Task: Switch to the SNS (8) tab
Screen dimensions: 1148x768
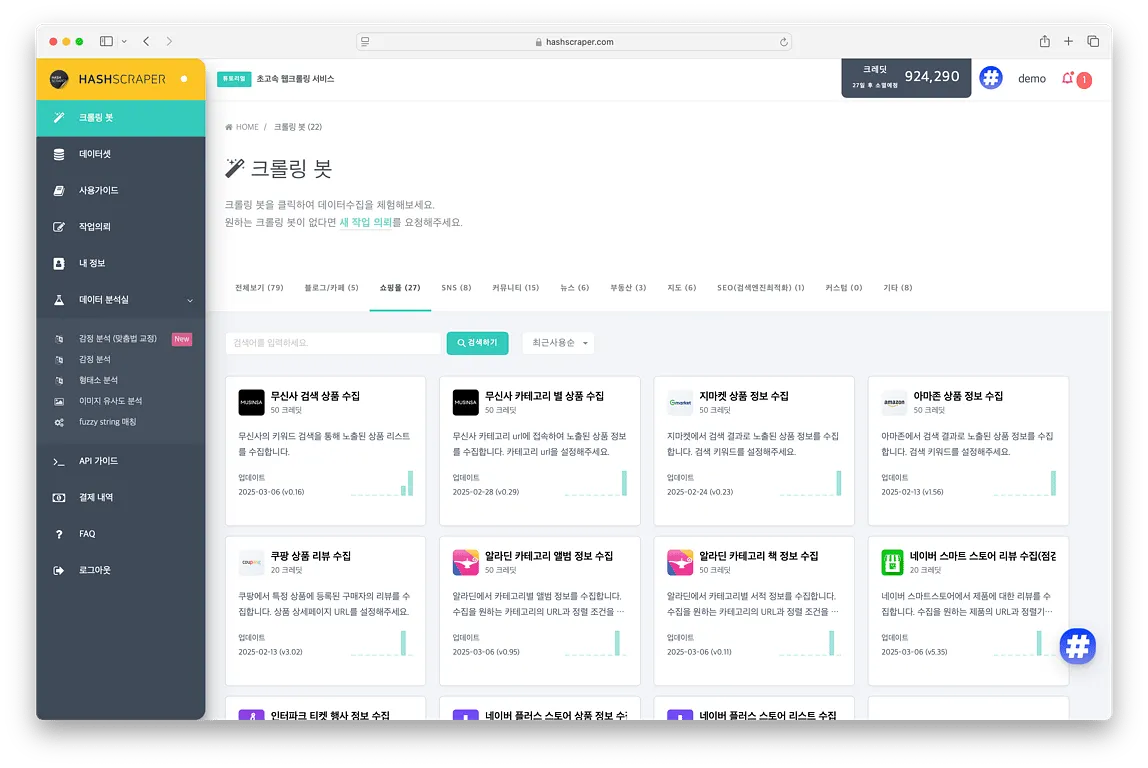Action: pyautogui.click(x=456, y=288)
